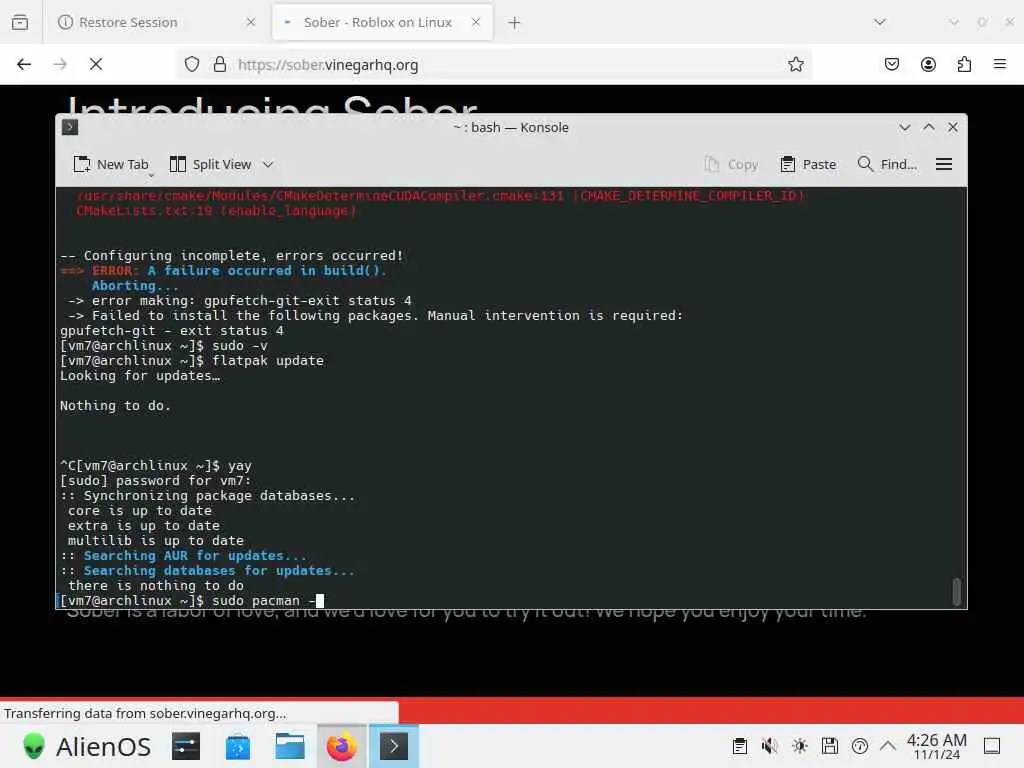Open System Settings from taskbar

click(186, 746)
